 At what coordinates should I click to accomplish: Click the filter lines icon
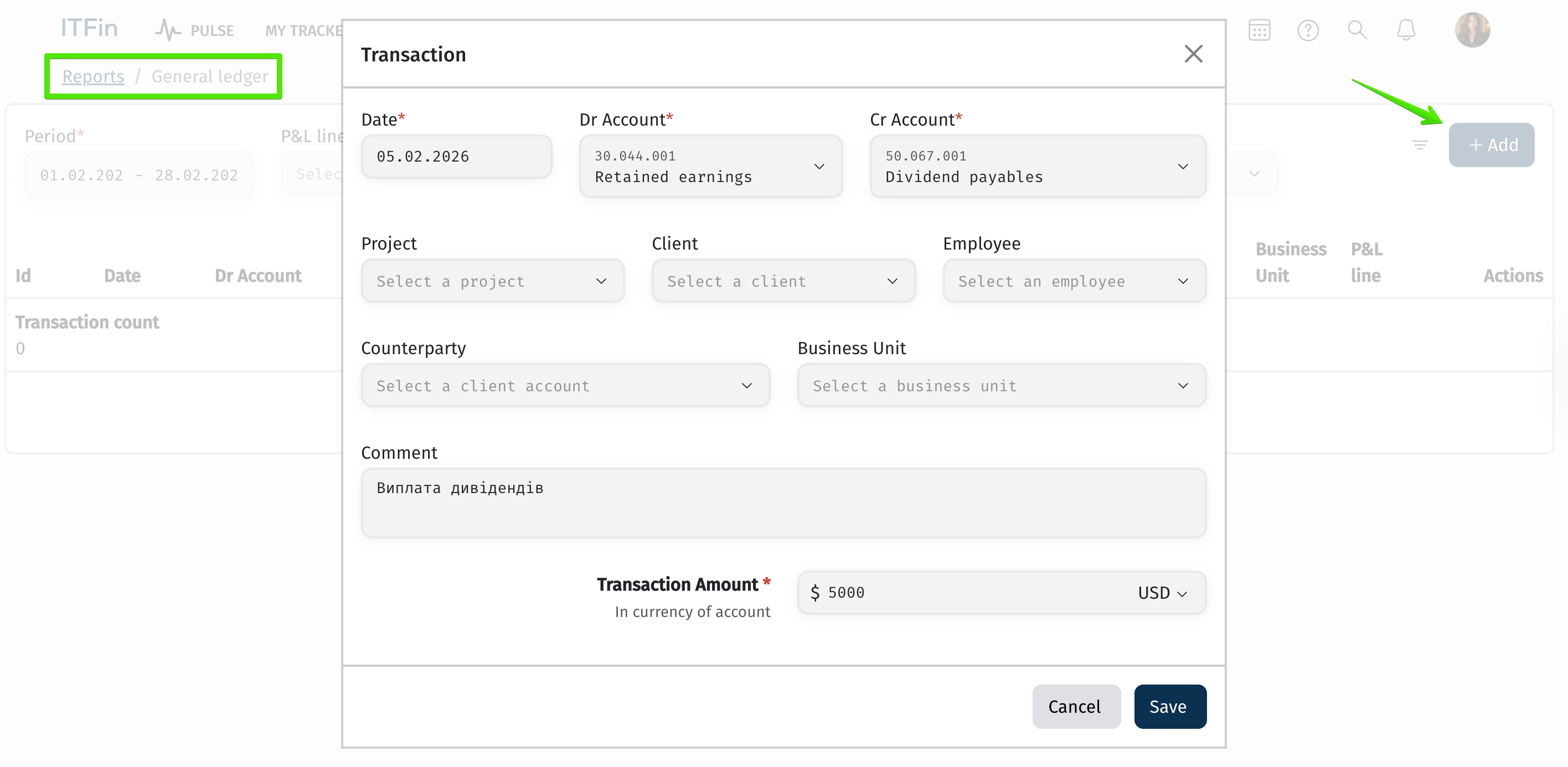1420,145
